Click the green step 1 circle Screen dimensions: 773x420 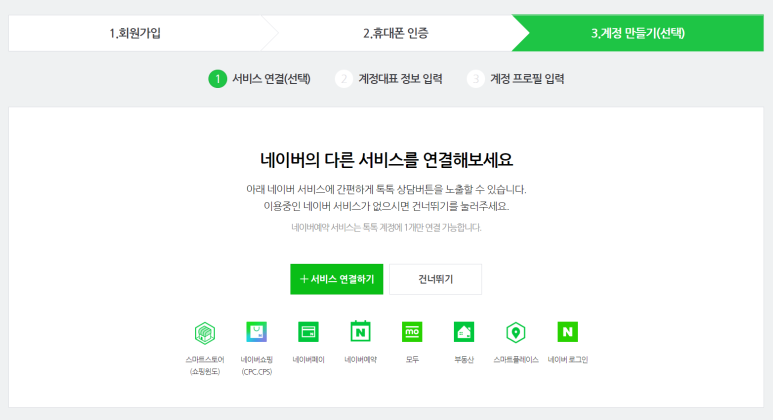pos(217,79)
